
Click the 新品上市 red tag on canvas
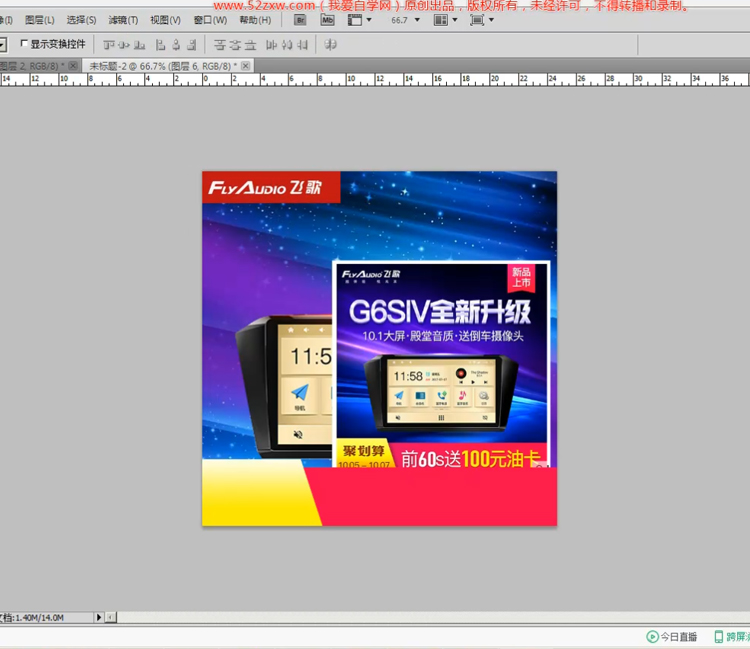pyautogui.click(x=521, y=277)
